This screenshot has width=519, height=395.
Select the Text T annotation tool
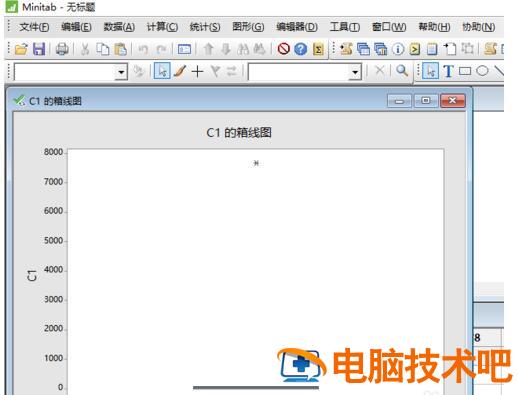pos(448,71)
